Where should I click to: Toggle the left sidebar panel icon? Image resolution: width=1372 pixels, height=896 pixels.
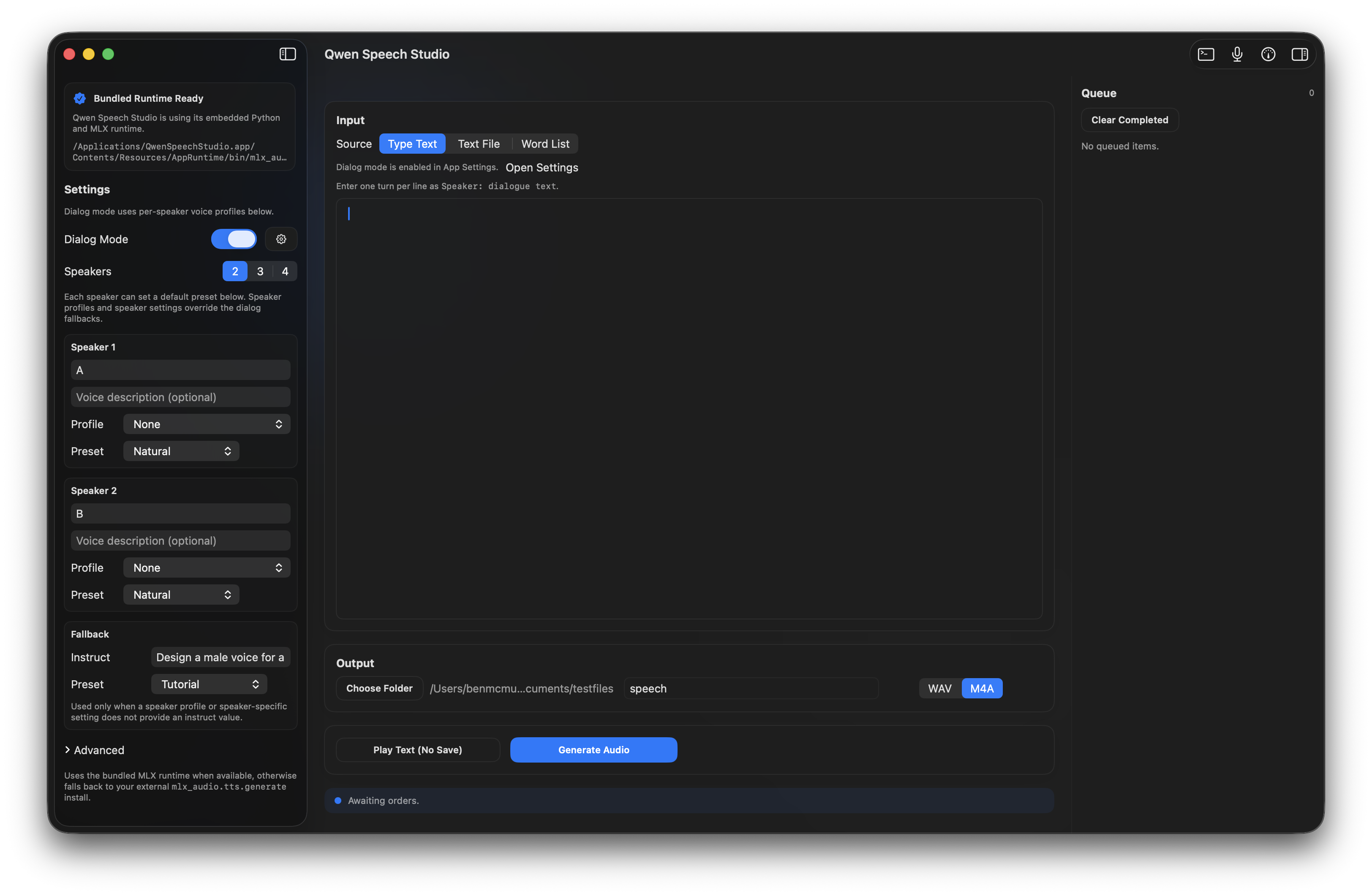288,54
